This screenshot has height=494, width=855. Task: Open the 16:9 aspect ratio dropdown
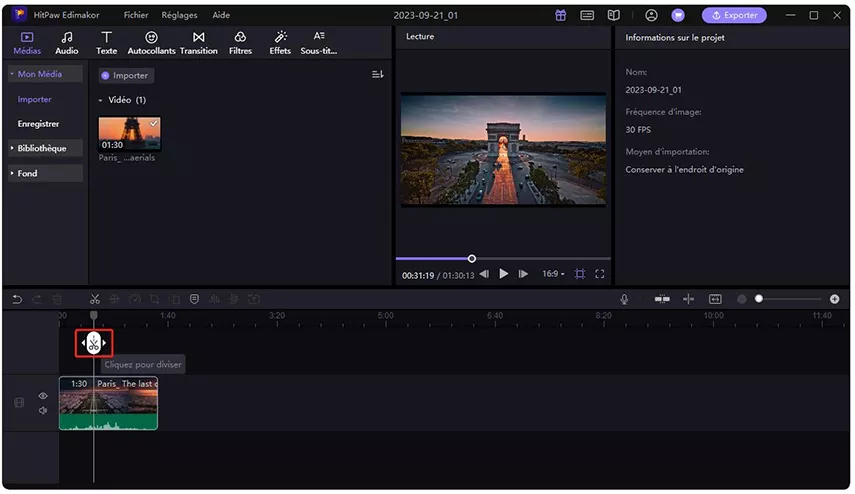click(x=553, y=274)
